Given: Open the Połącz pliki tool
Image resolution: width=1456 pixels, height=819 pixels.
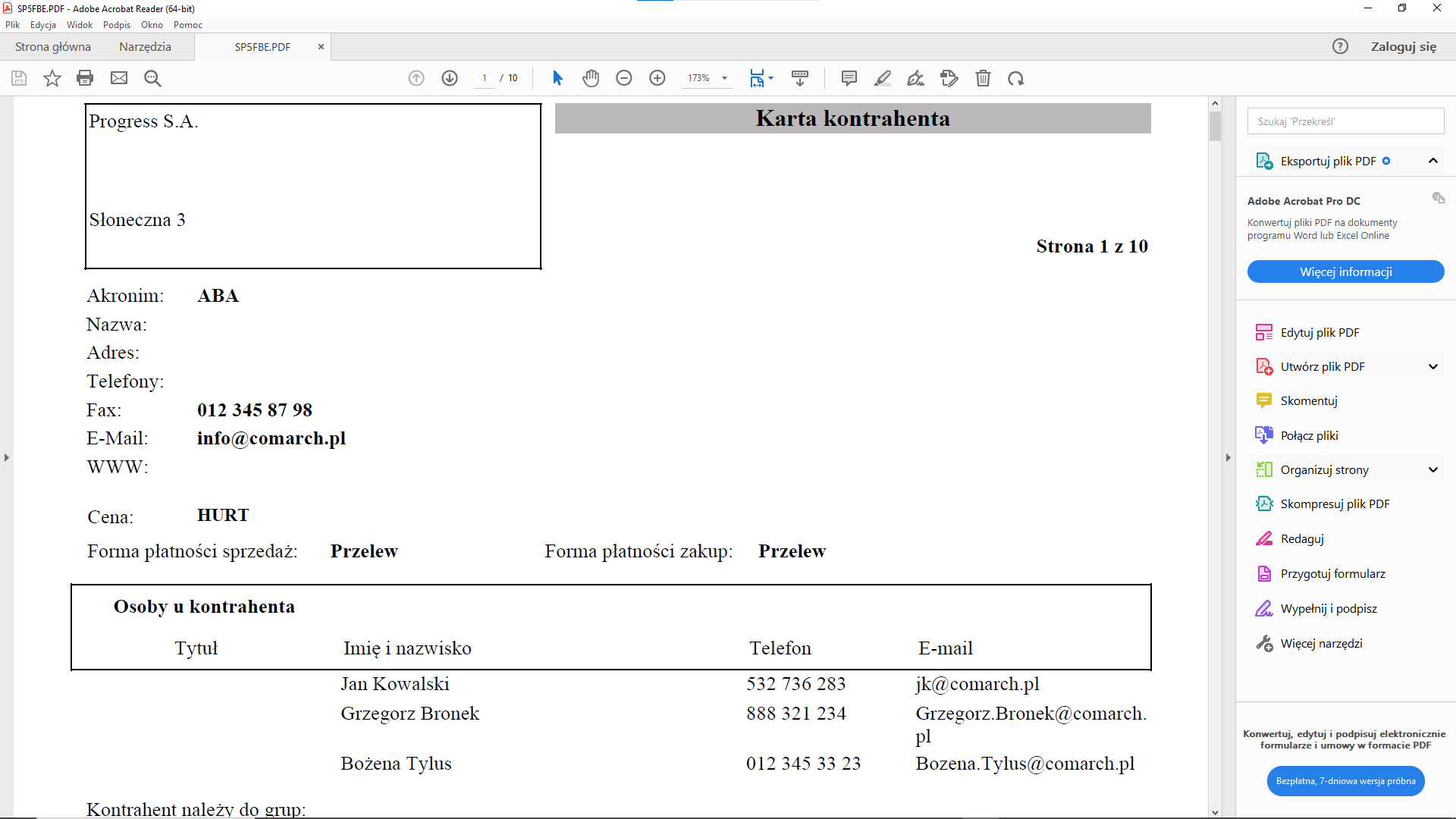Looking at the screenshot, I should click(1309, 435).
